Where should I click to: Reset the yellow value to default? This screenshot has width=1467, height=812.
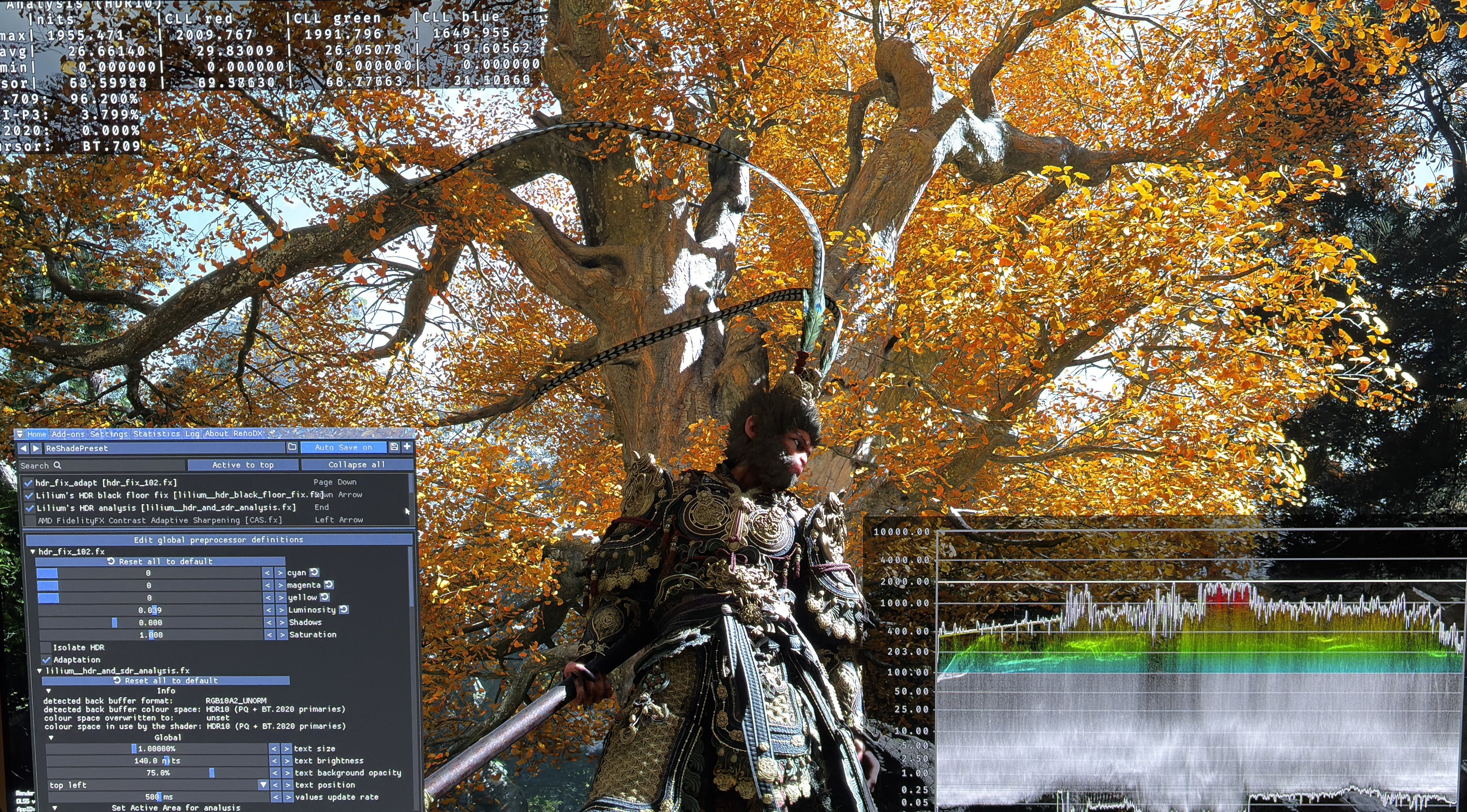(325, 597)
